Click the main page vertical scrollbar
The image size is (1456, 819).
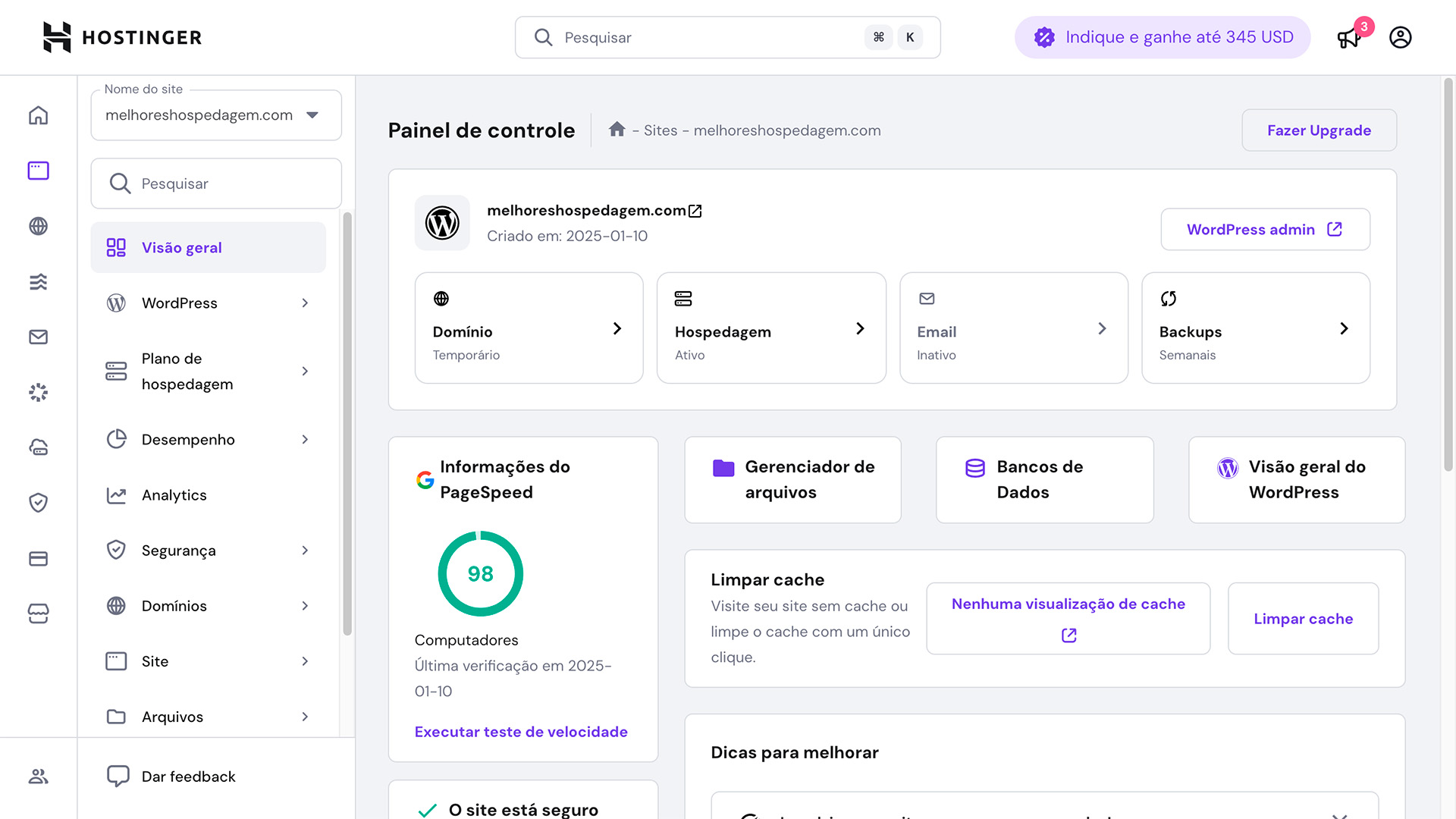[x=1448, y=273]
